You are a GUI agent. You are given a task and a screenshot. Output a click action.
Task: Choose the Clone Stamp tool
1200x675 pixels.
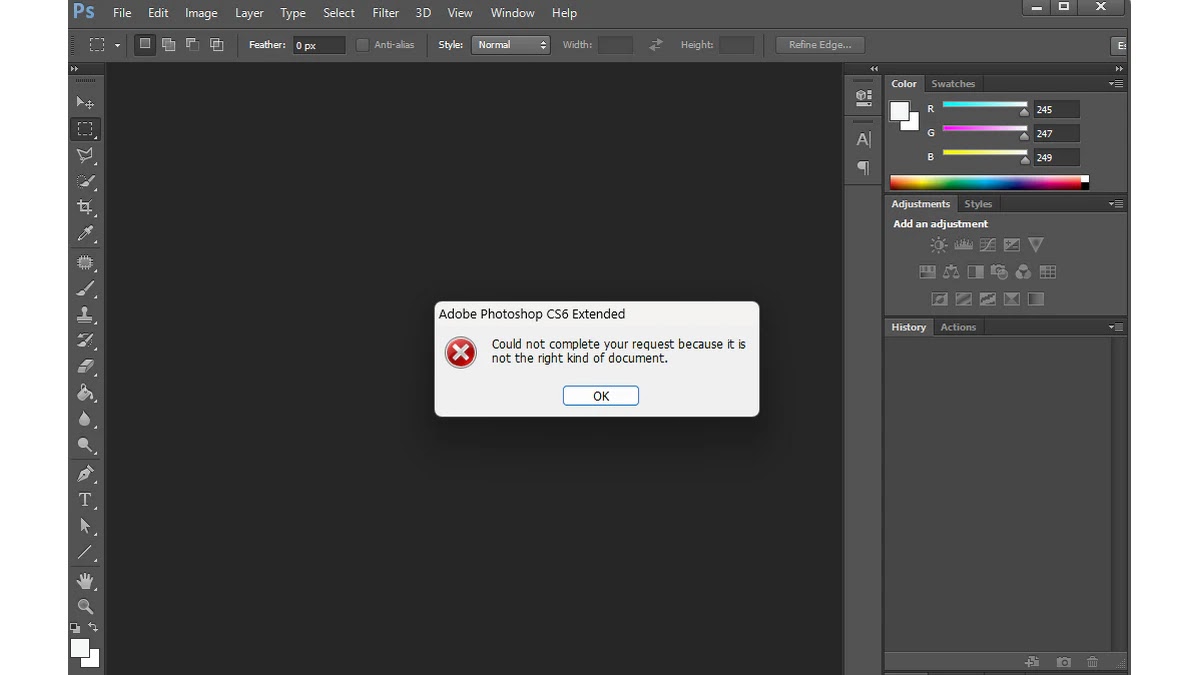[x=85, y=315]
